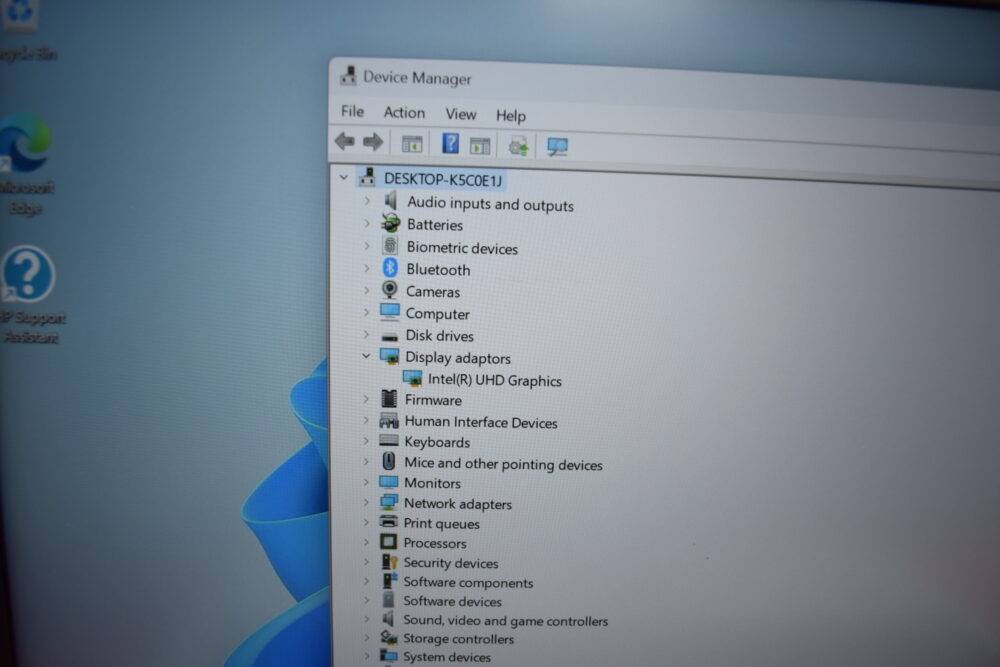Select Intel(R) UHD Graphics device
The height and width of the screenshot is (667, 1000).
point(495,380)
